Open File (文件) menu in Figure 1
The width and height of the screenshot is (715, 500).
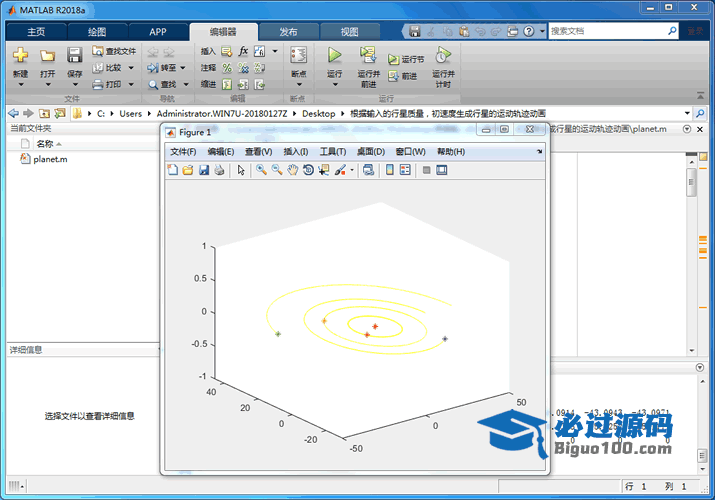pyautogui.click(x=183, y=152)
